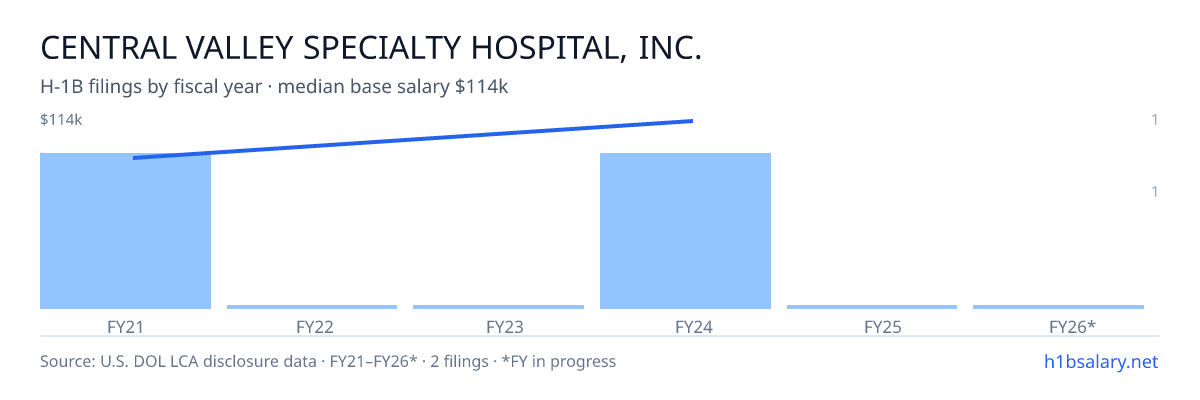Click the FY21 axis label

[x=126, y=326]
